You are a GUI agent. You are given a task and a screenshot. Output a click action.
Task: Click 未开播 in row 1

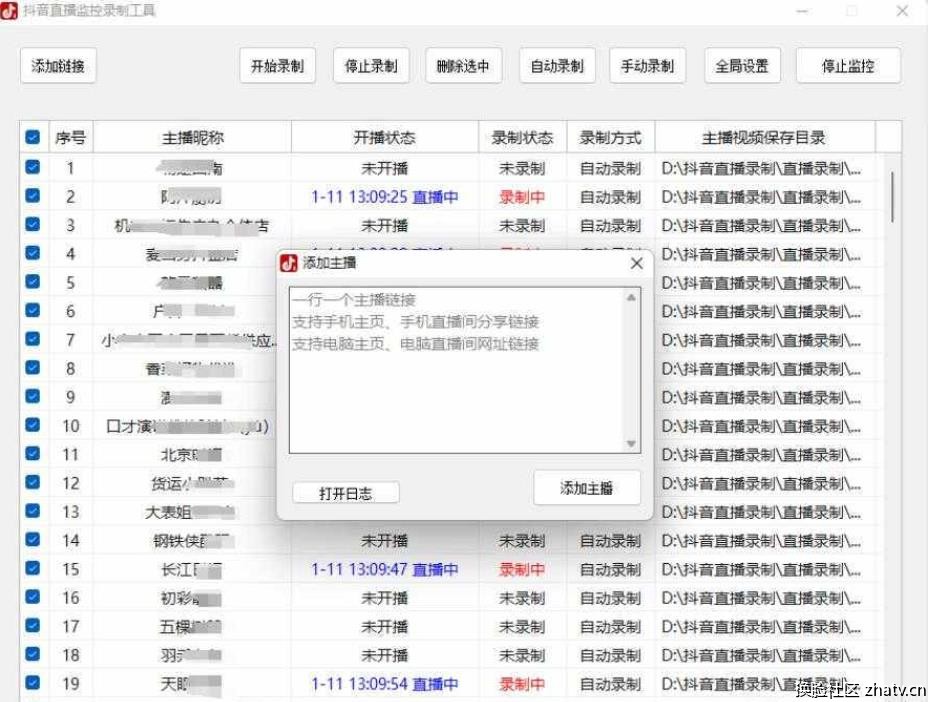pyautogui.click(x=385, y=168)
